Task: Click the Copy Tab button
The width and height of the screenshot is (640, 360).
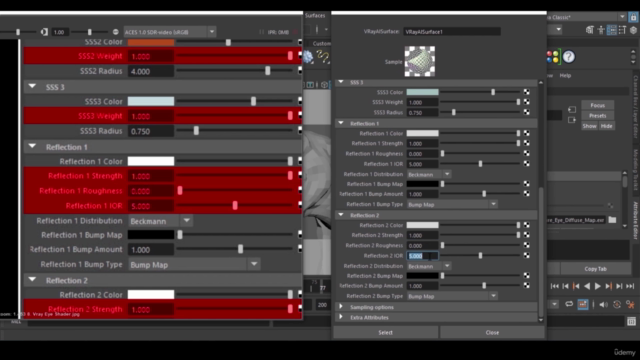Action: coord(596,269)
